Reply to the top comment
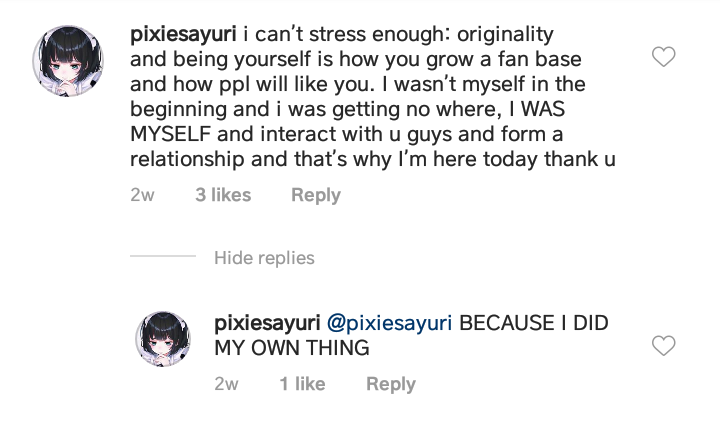The width and height of the screenshot is (720, 423). 316,195
